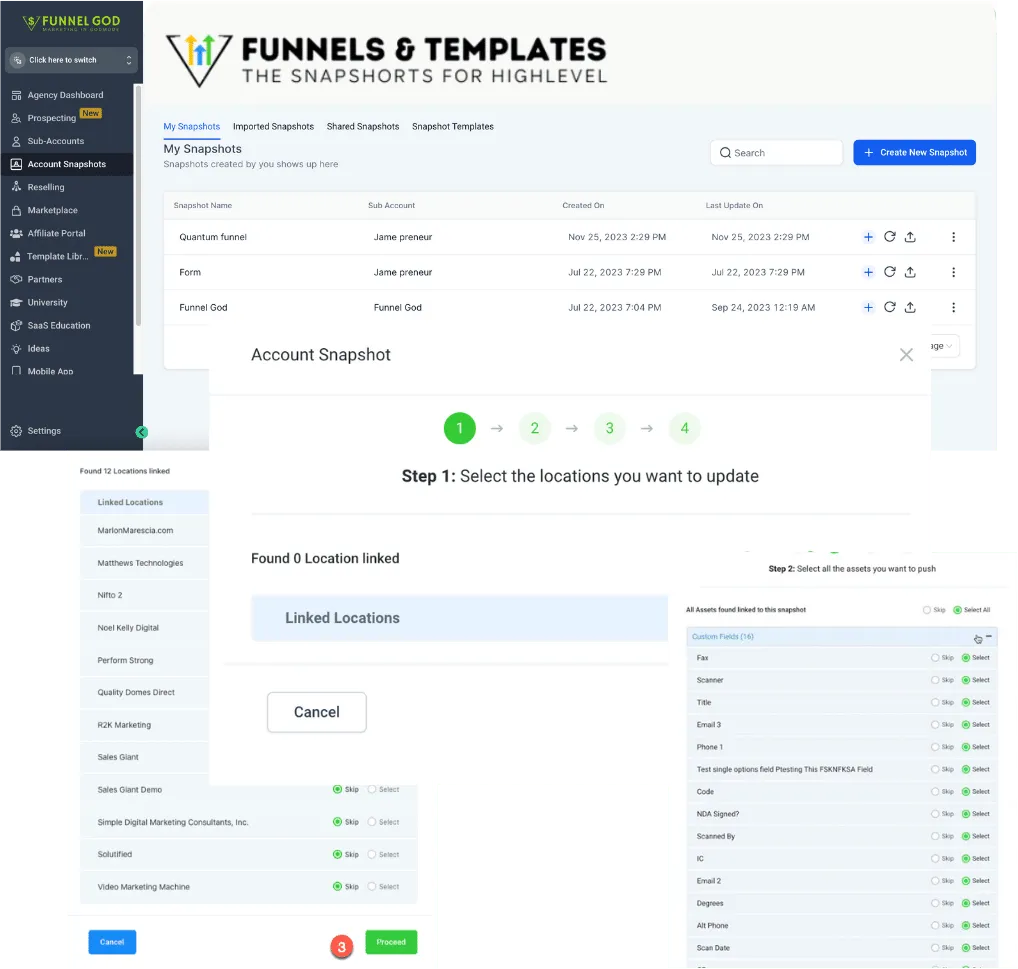The image size is (1018, 969).
Task: Go to wizard step 2
Action: [534, 428]
